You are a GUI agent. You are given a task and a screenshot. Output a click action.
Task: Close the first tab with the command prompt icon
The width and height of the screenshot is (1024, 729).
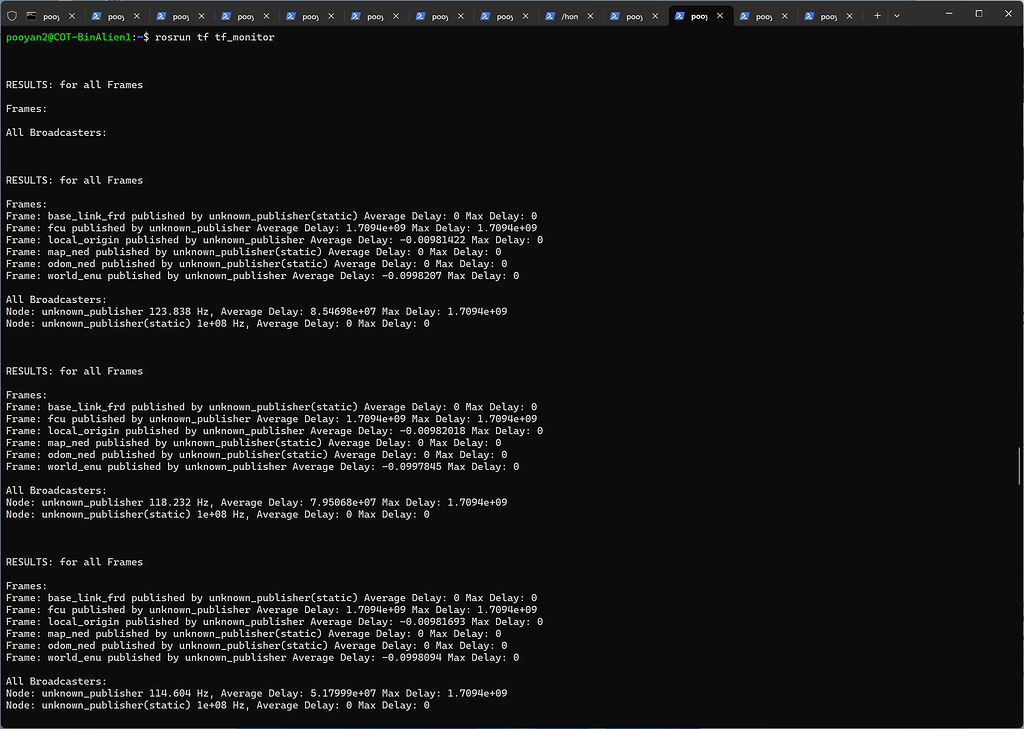tap(72, 16)
